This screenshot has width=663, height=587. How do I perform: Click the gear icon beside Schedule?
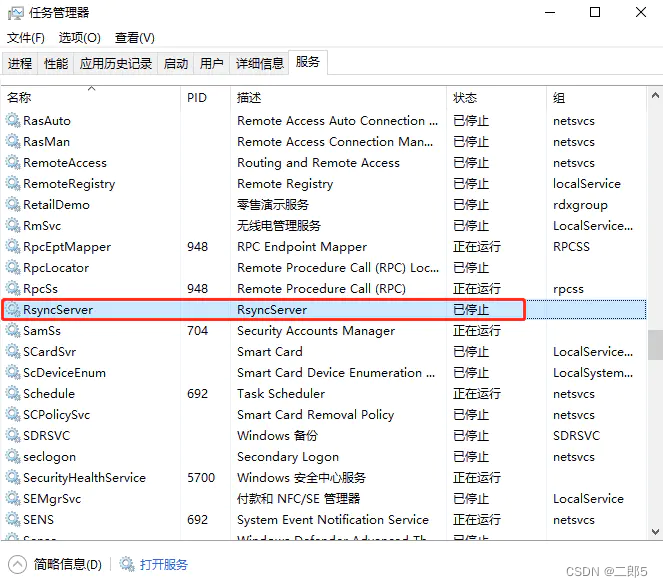13,393
